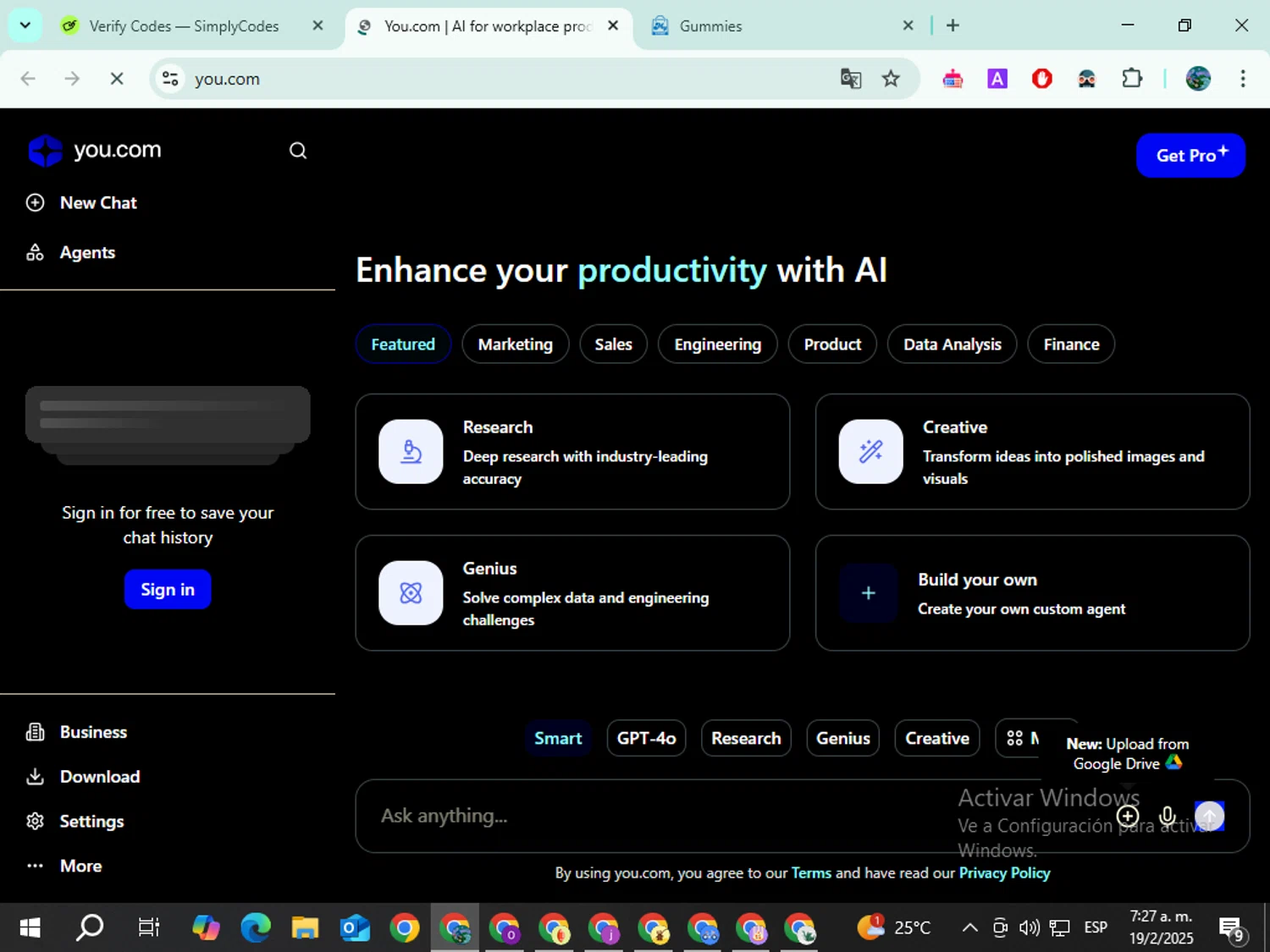Open File Explorer from taskbar

point(305,928)
